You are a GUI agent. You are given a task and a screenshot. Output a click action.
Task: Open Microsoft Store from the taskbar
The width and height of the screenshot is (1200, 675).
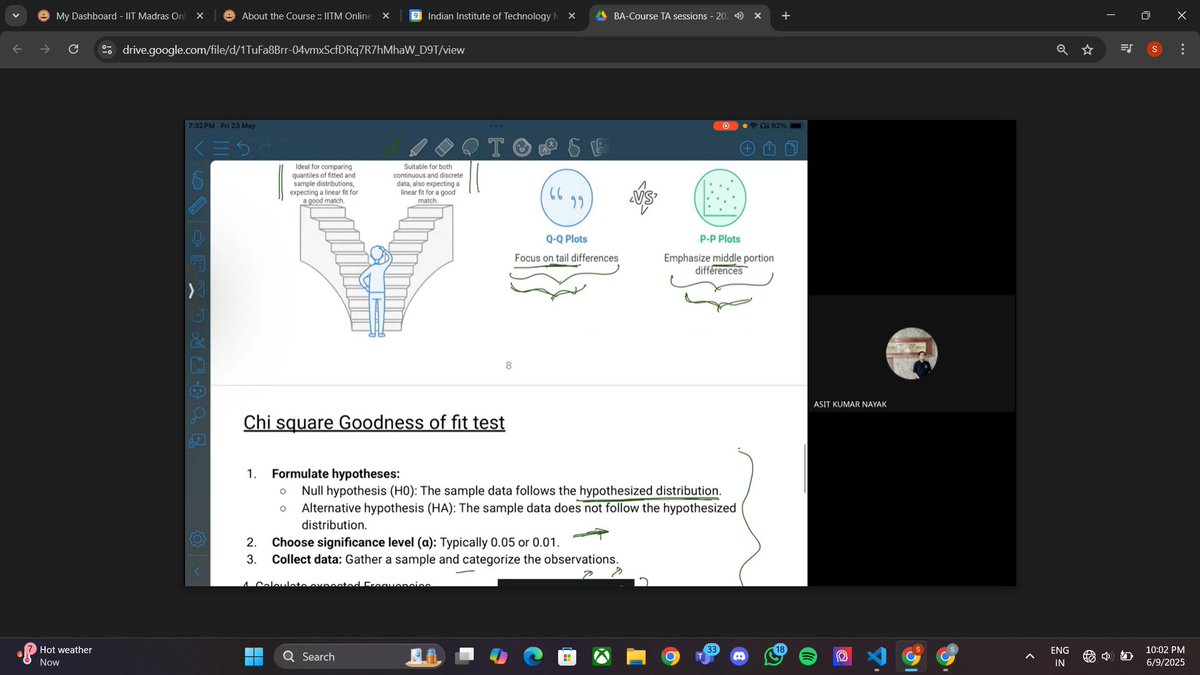tap(567, 656)
